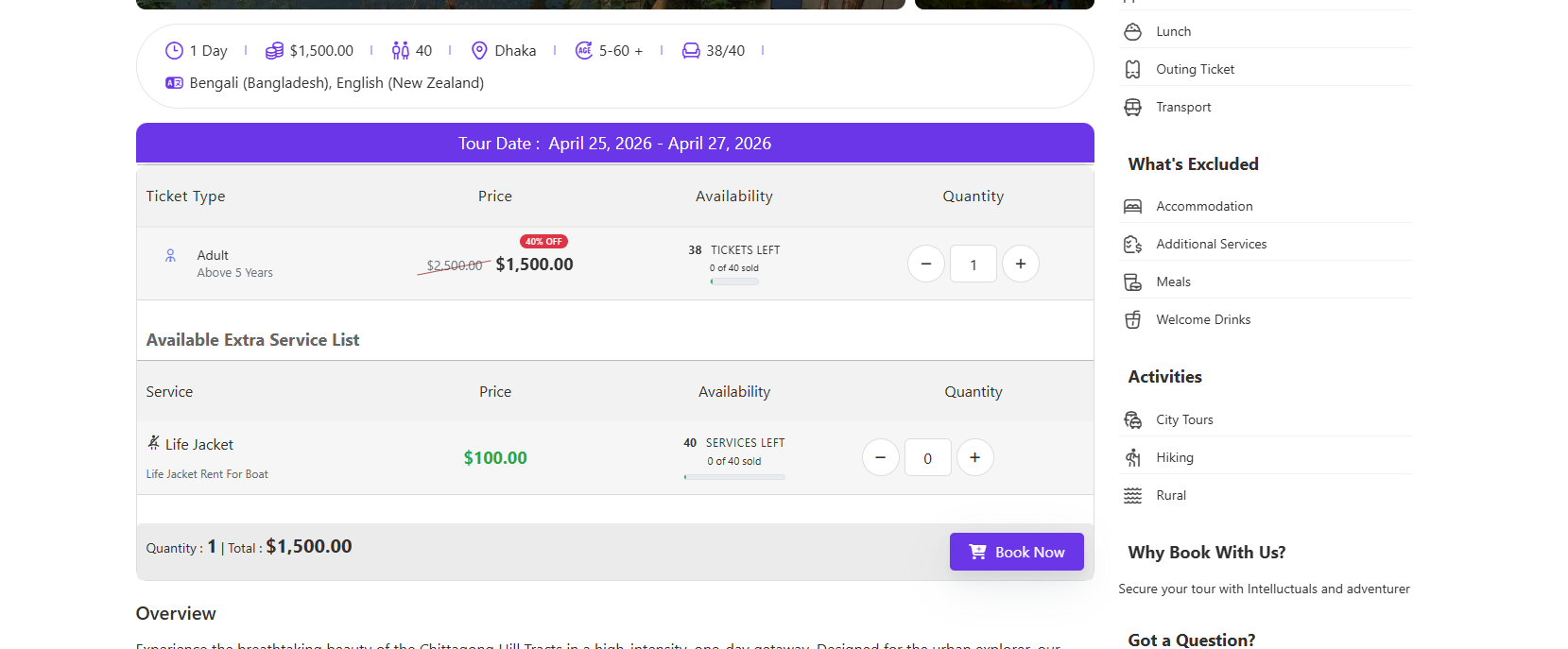1568x649 pixels.
Task: Click the Hiking activity icon
Action: pos(1132,458)
